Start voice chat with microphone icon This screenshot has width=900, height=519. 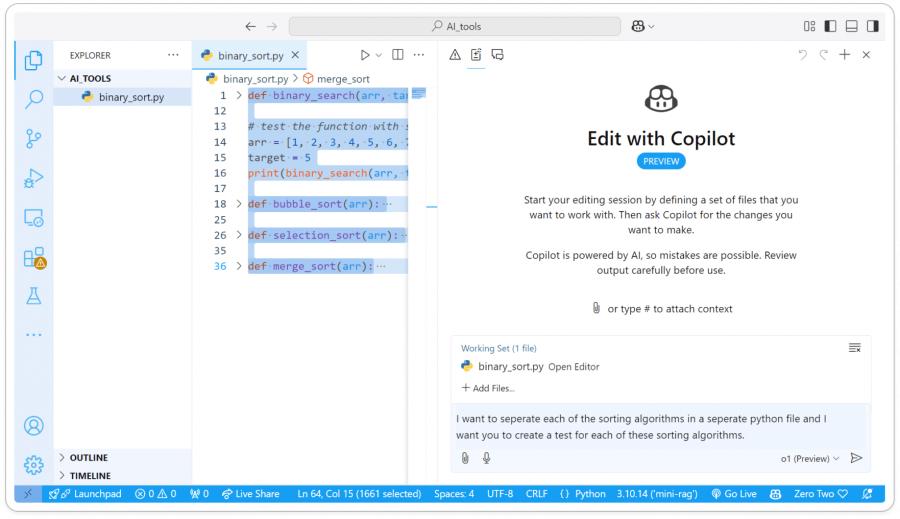click(486, 458)
